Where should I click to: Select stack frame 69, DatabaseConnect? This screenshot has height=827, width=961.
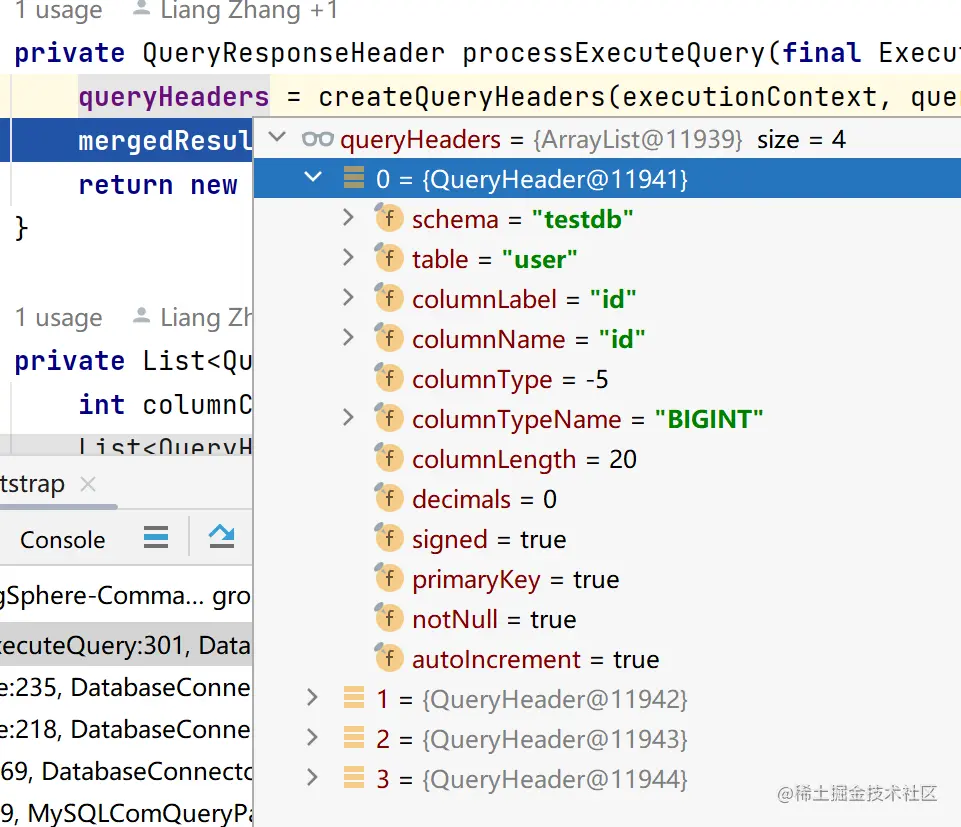[126, 771]
